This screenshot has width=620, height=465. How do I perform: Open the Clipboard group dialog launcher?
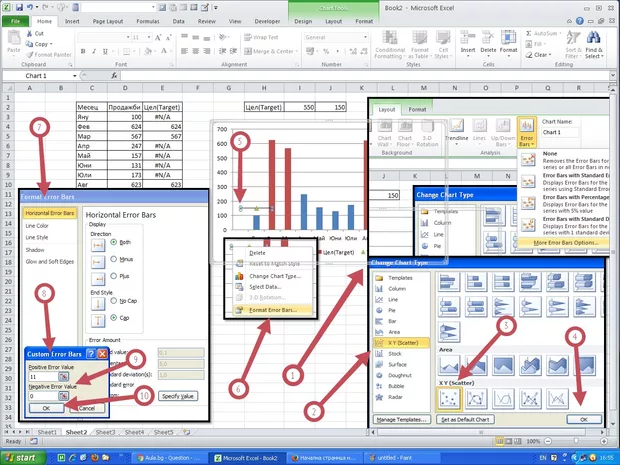pyautogui.click(x=70, y=64)
